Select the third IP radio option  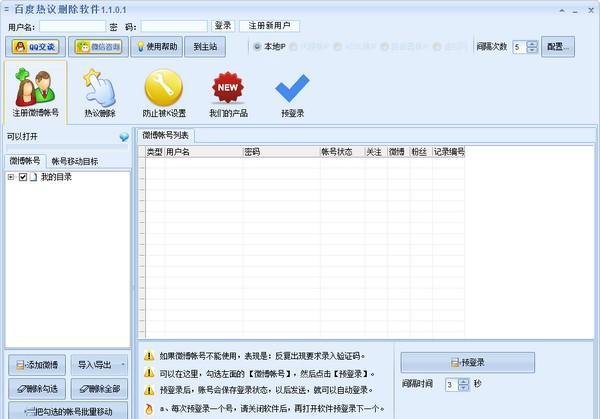coord(338,47)
